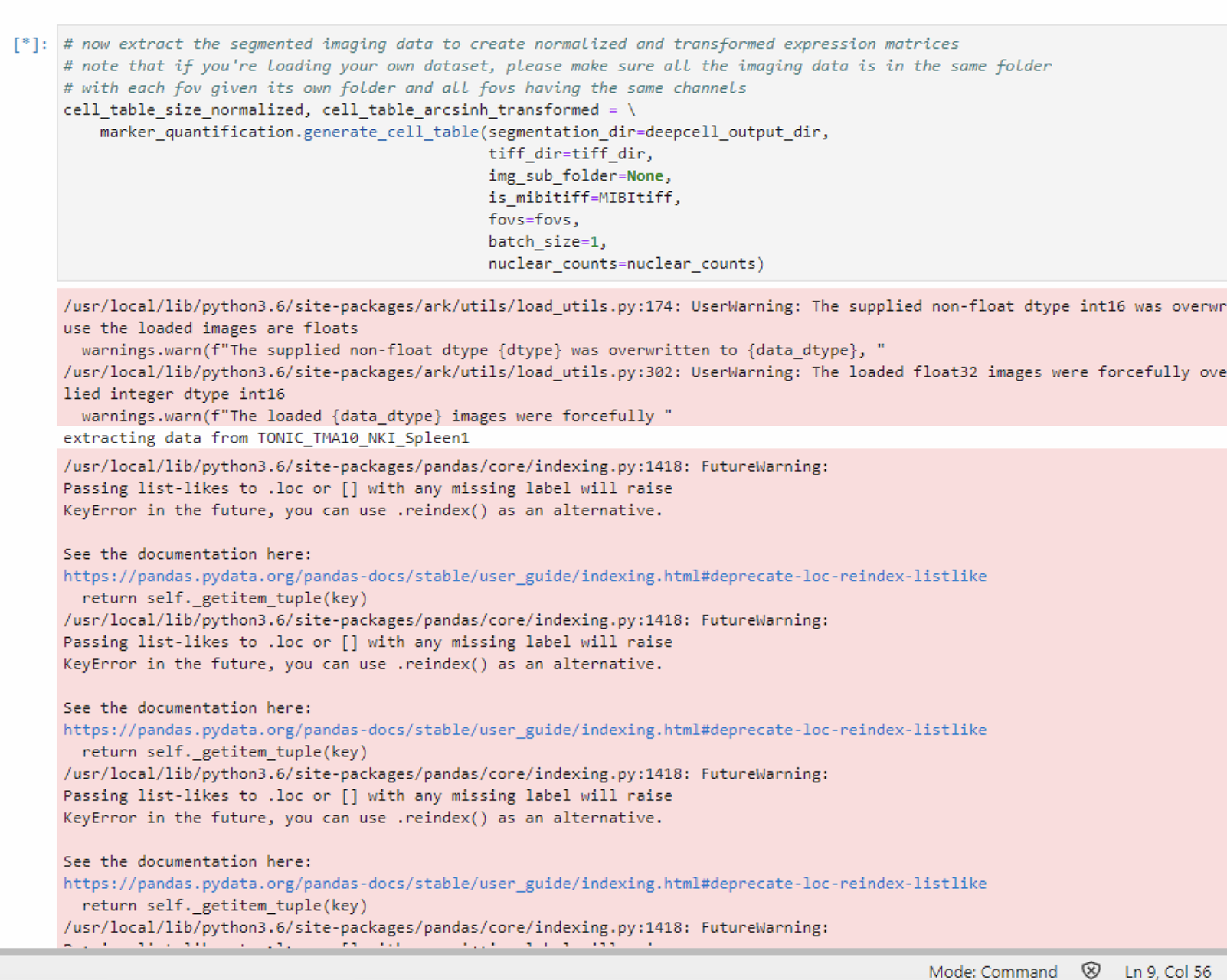Open the second pandas indexing documentation link

click(525, 729)
